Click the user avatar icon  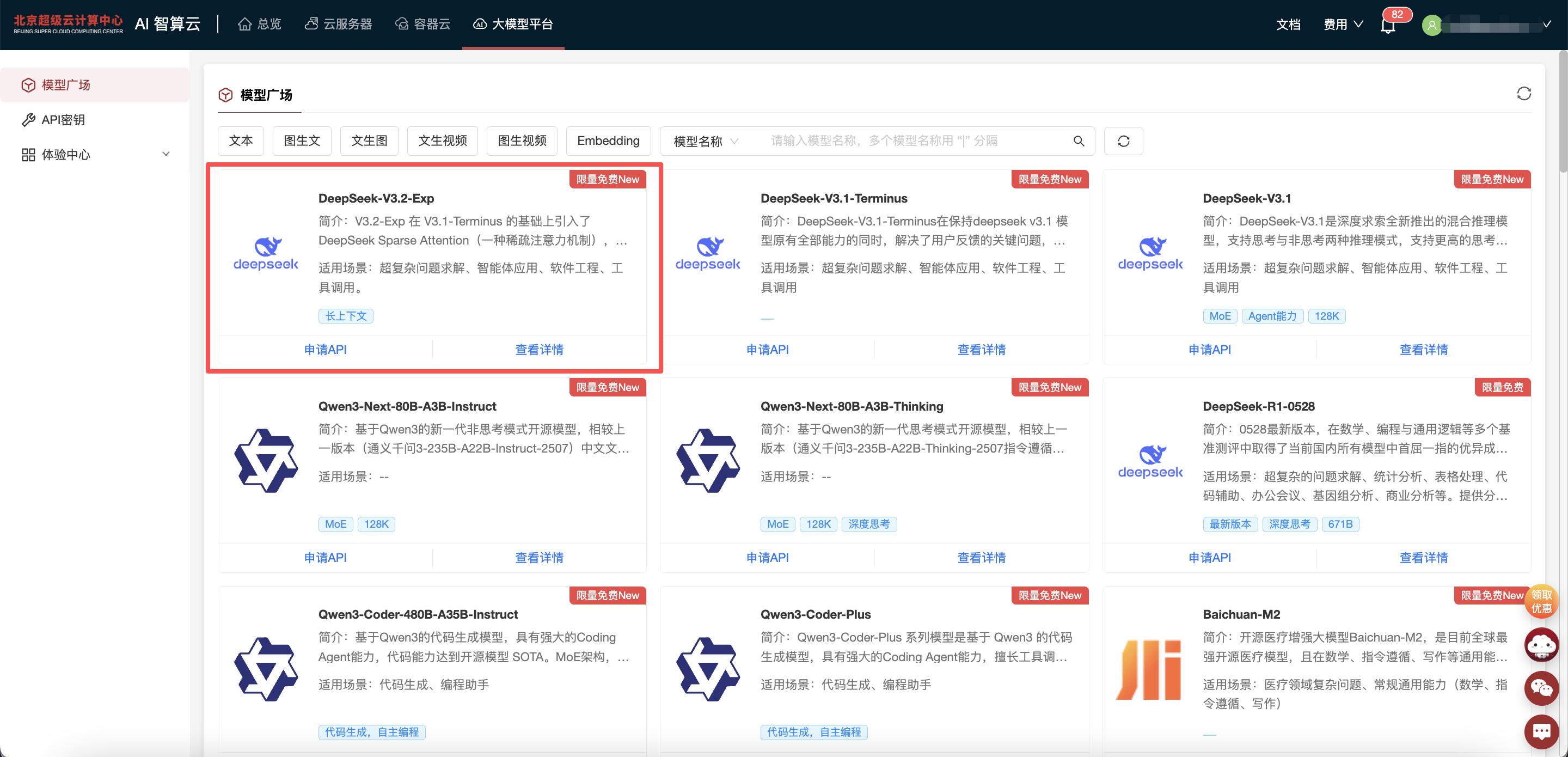(1432, 25)
